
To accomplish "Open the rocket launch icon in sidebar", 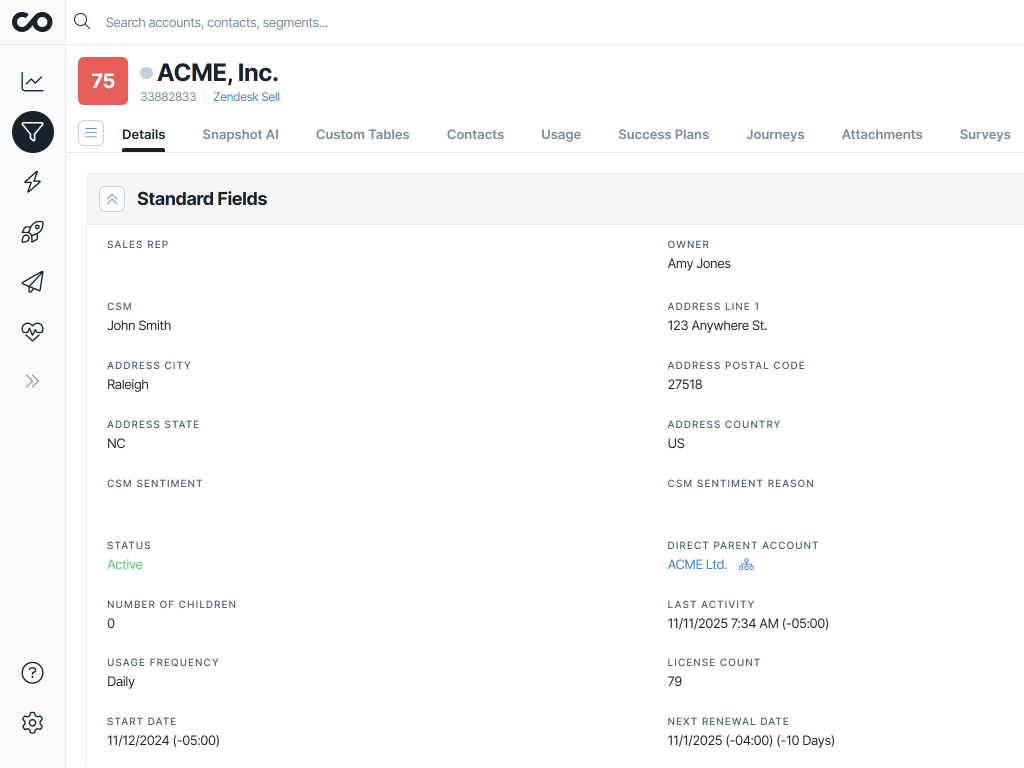I will pyautogui.click(x=32, y=231).
